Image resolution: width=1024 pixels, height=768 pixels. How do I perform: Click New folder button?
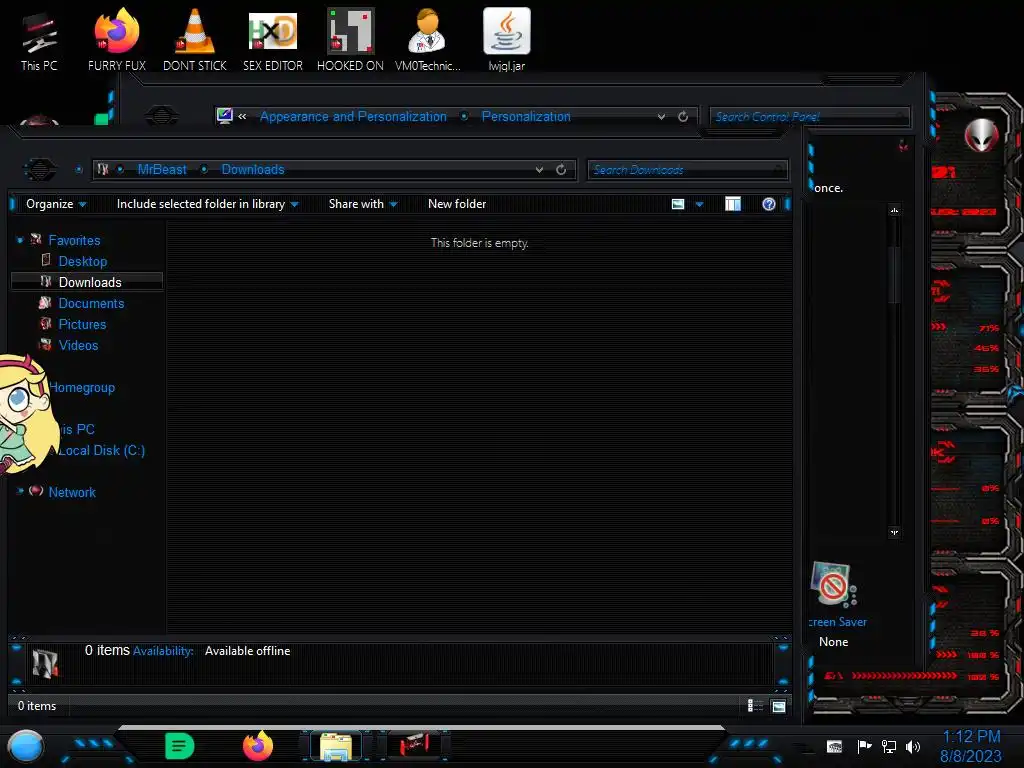point(457,204)
